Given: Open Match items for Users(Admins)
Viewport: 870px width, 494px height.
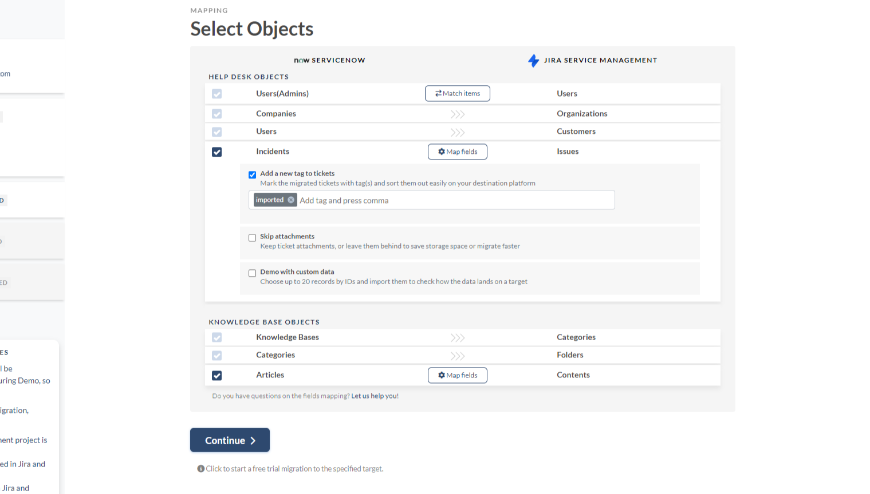Looking at the screenshot, I should pos(457,94).
